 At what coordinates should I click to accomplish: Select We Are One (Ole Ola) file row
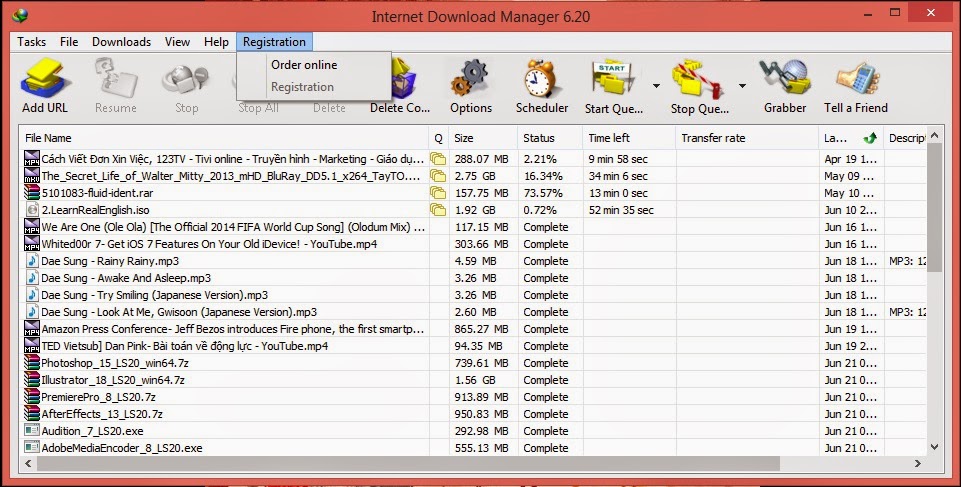473,227
